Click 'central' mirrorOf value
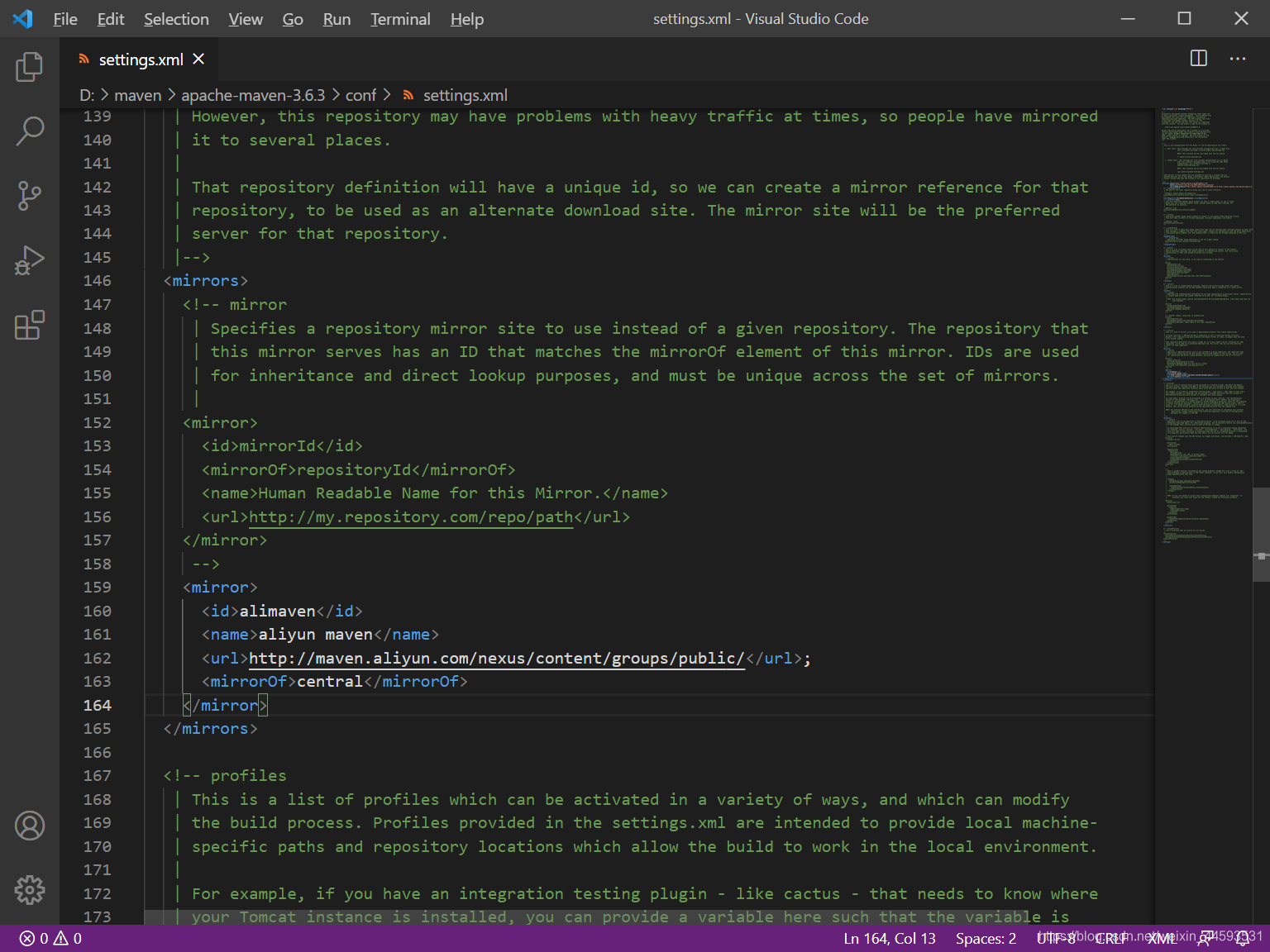The width and height of the screenshot is (1270, 952). coord(330,682)
